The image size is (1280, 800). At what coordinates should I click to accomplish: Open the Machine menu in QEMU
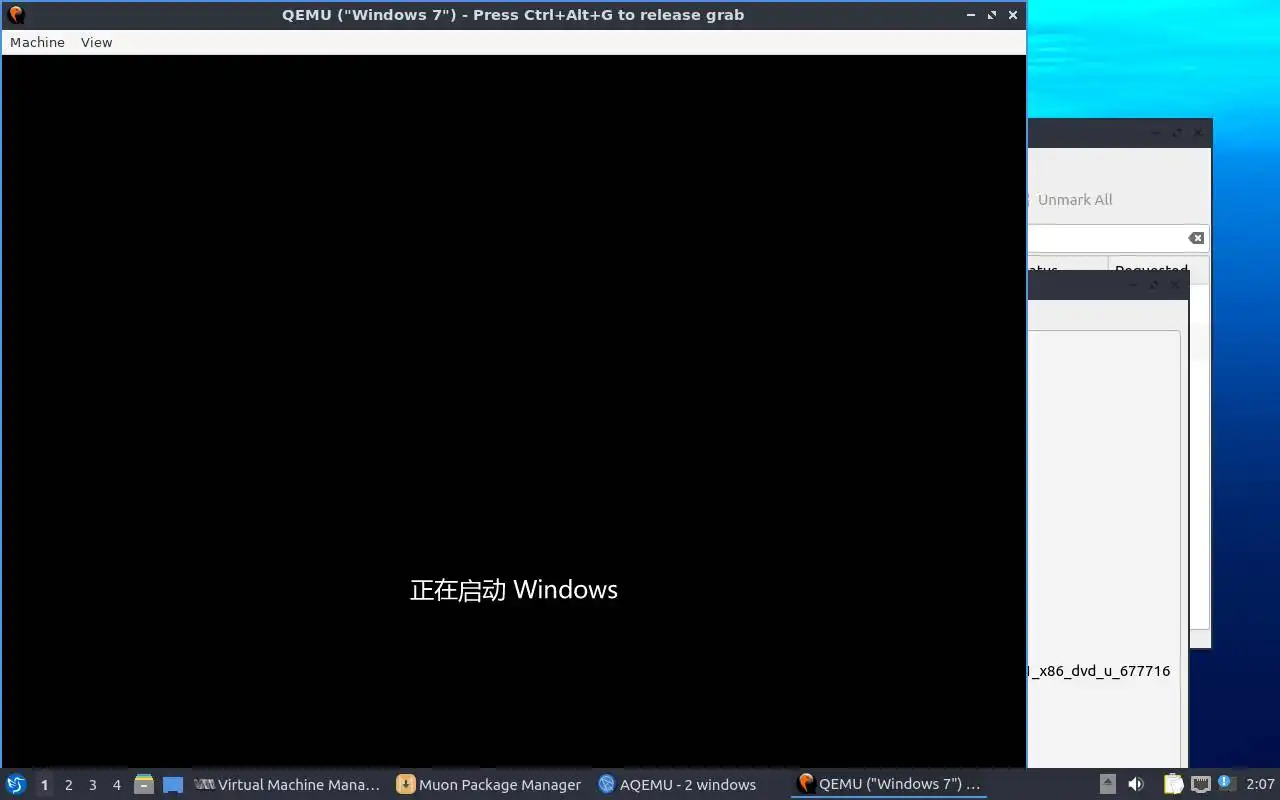[x=37, y=42]
